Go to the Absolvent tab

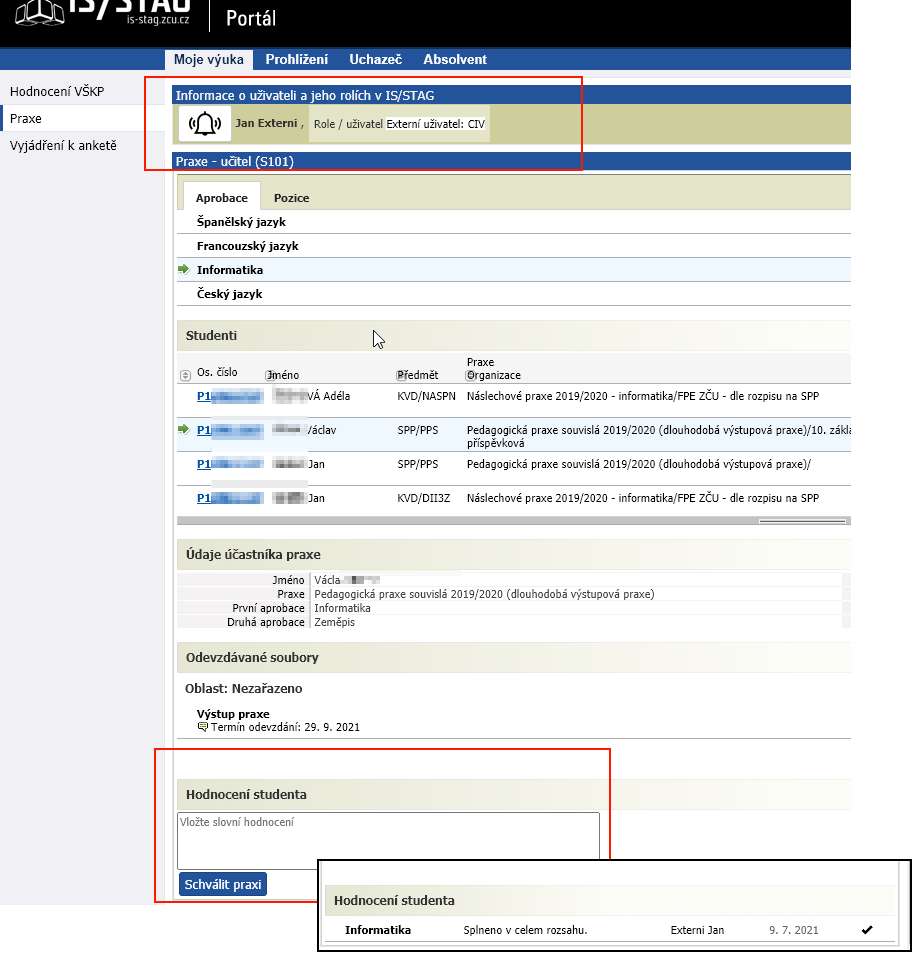pyautogui.click(x=455, y=59)
